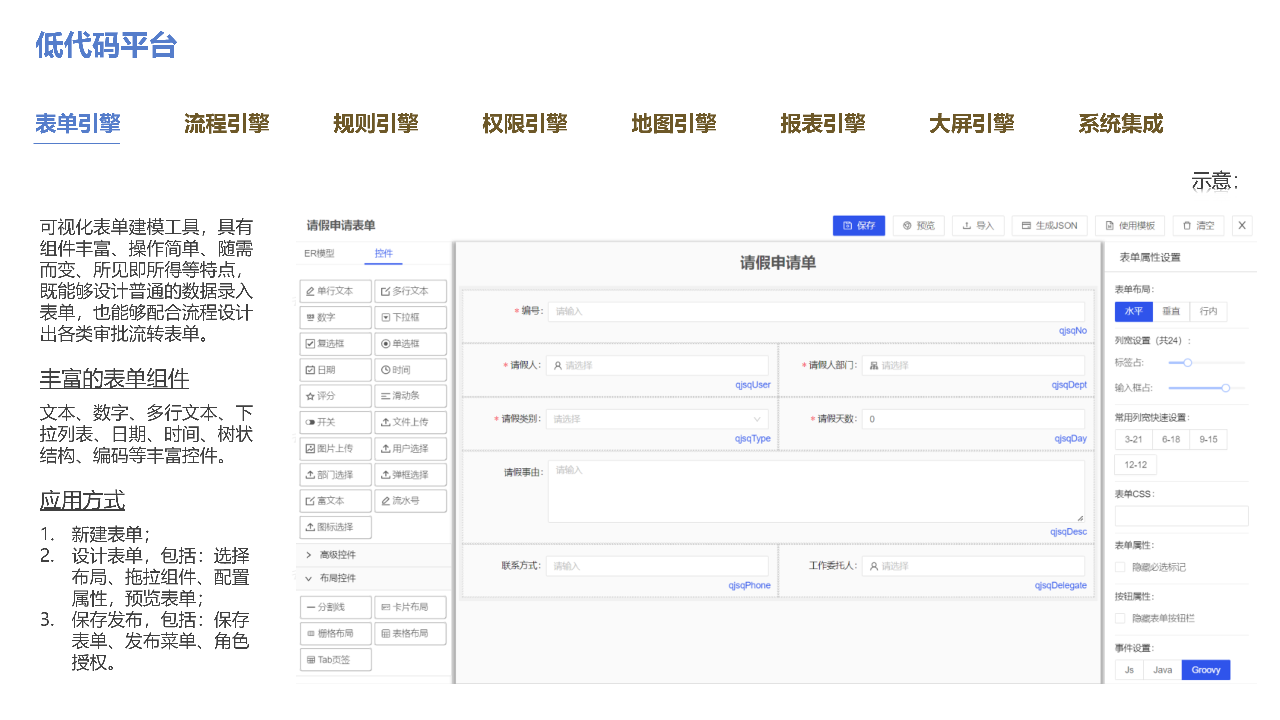Image resolution: width=1280 pixels, height=720 pixels.
Task: Switch to the ER模型 tab
Action: (319, 254)
